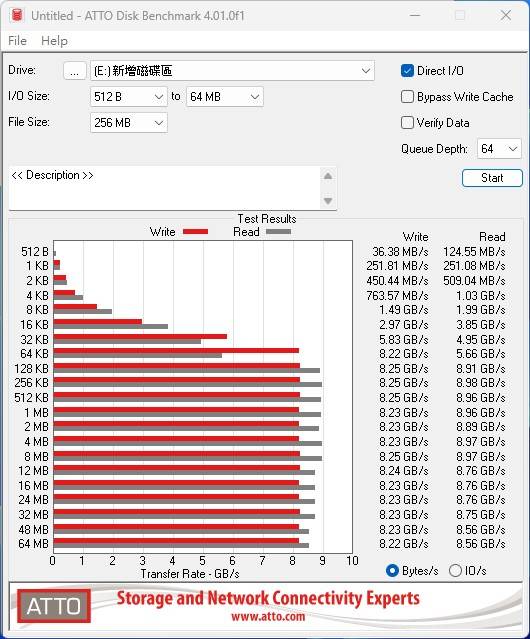Click the 512 B row label
530x639 pixels.
[x=35, y=252]
